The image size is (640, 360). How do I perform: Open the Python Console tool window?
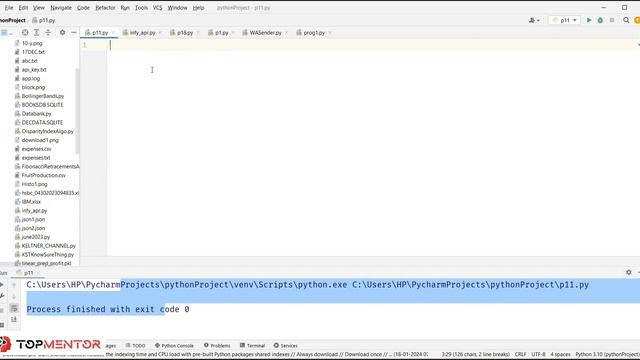174,345
